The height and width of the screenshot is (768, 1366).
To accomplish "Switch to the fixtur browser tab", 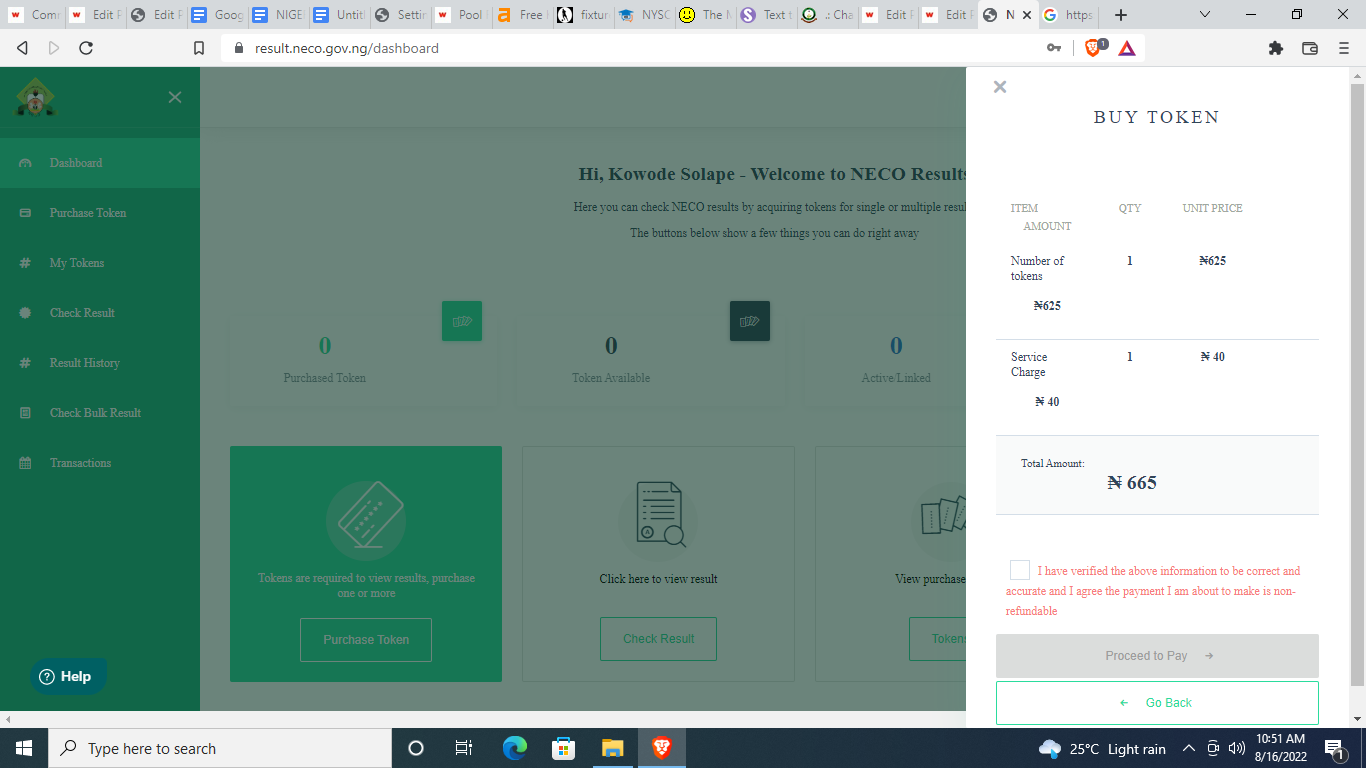I will coord(581,15).
